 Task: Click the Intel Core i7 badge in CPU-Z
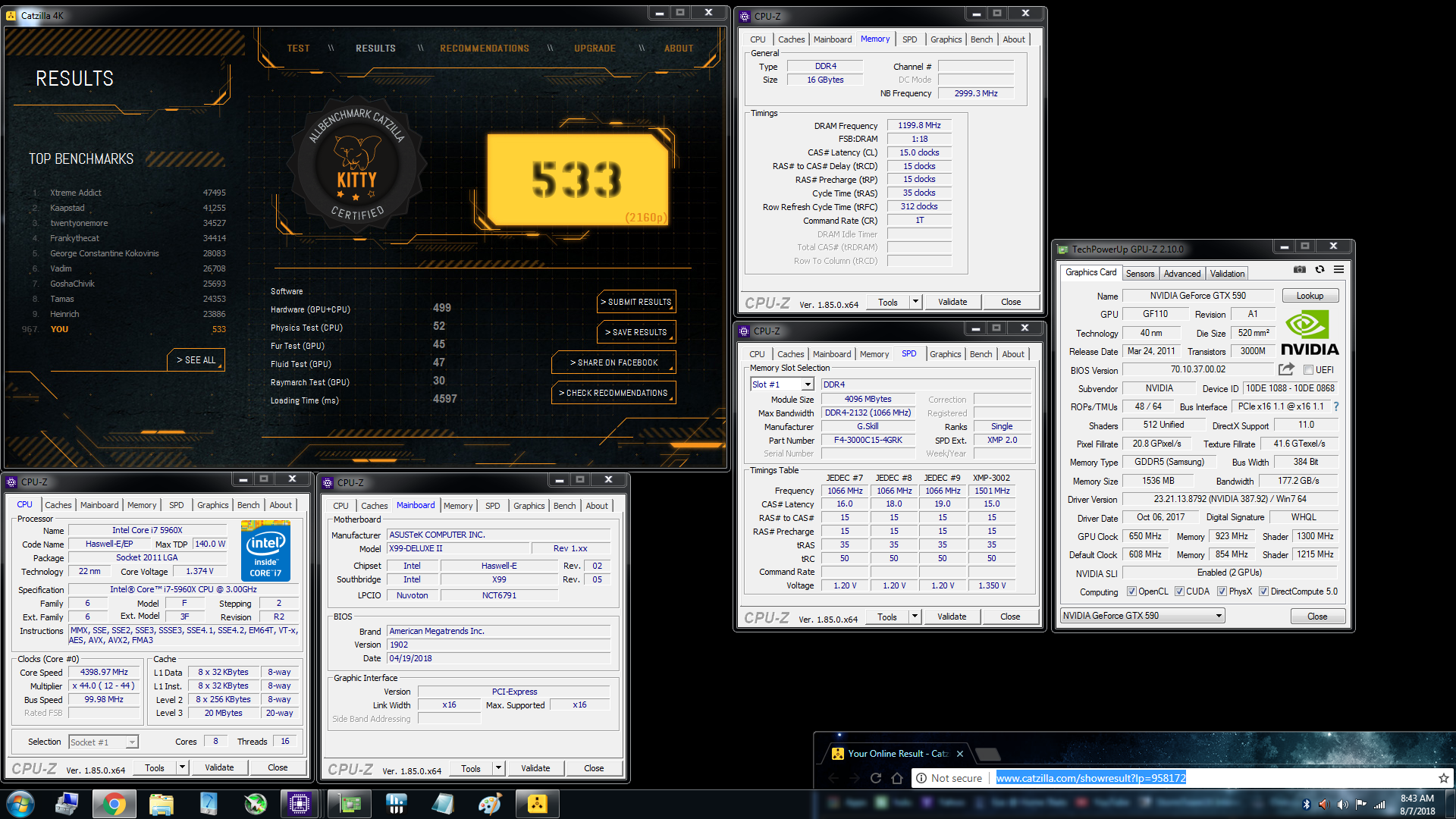pyautogui.click(x=265, y=551)
